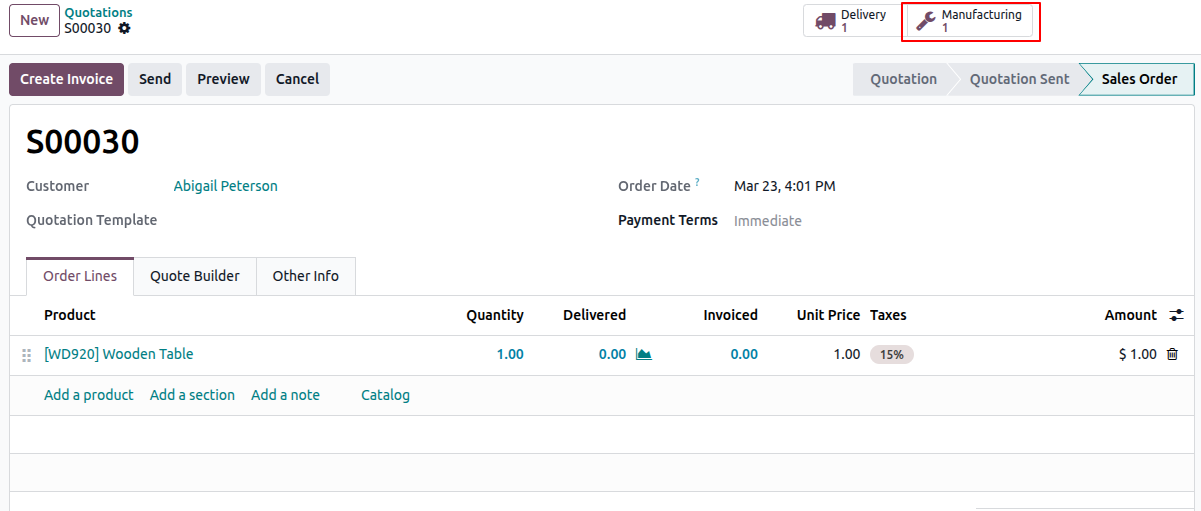Screen dimensions: 1201x511
Task: Open the column options adjust icon
Action: [1176, 315]
